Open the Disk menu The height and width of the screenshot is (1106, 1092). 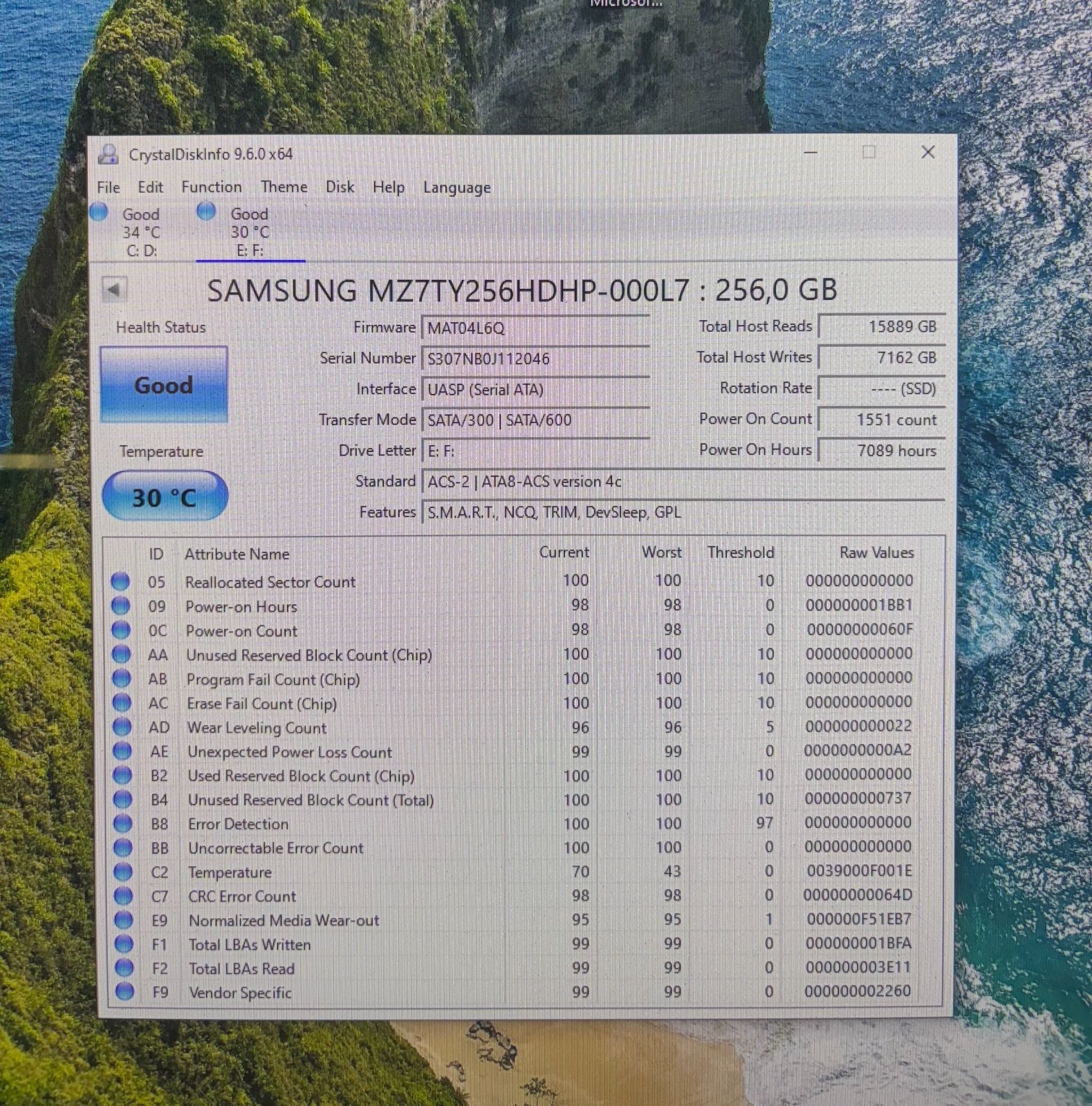340,187
